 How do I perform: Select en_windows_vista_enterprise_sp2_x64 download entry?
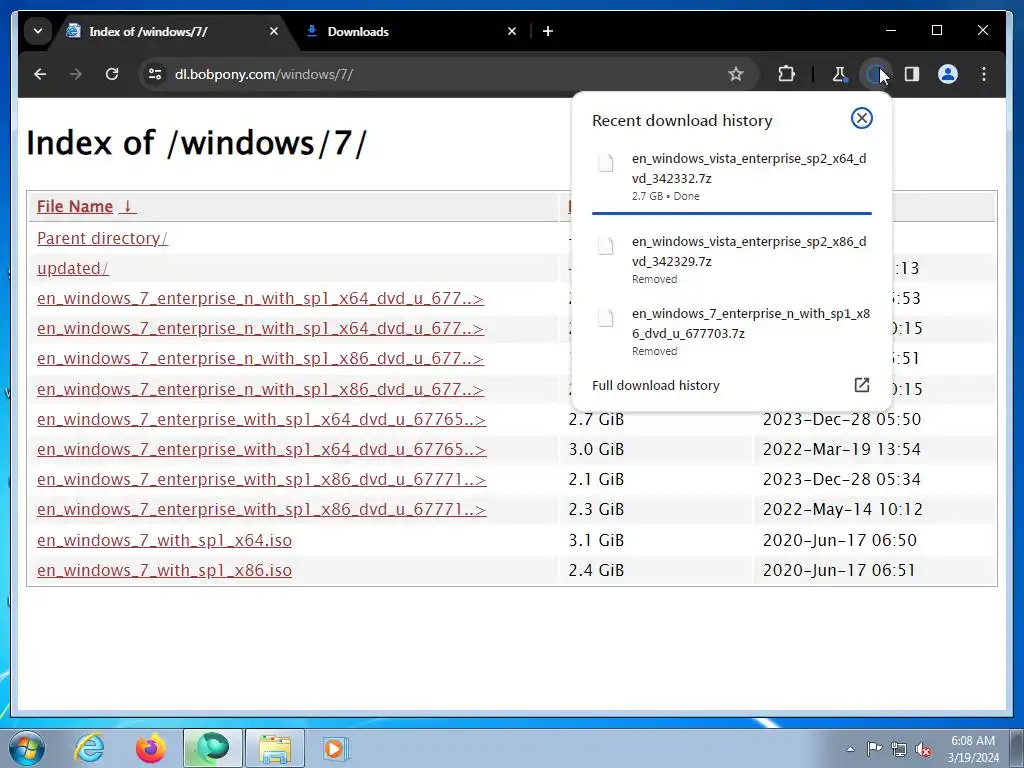pyautogui.click(x=731, y=176)
